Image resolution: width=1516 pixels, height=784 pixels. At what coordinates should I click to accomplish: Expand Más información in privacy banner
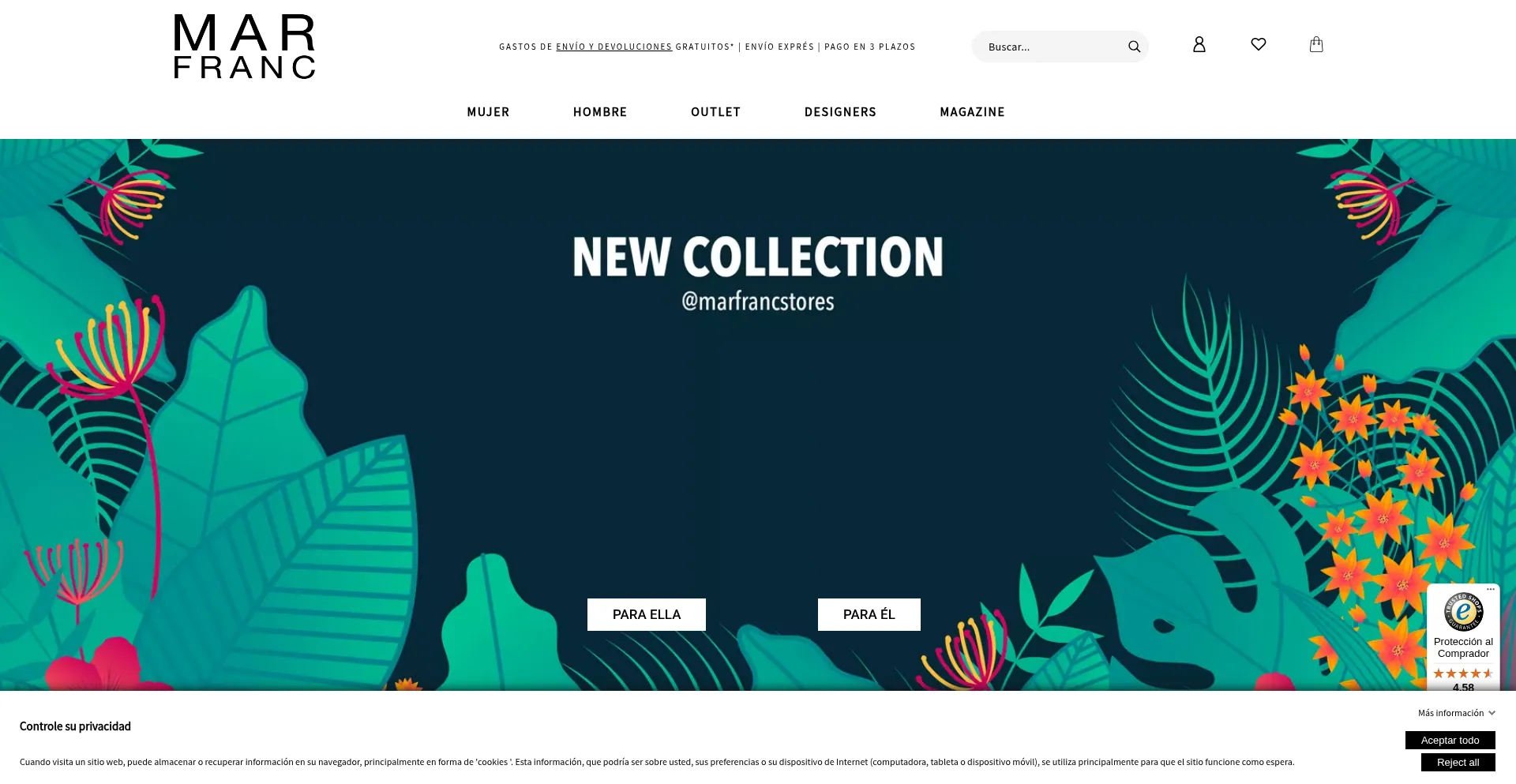(x=1457, y=713)
